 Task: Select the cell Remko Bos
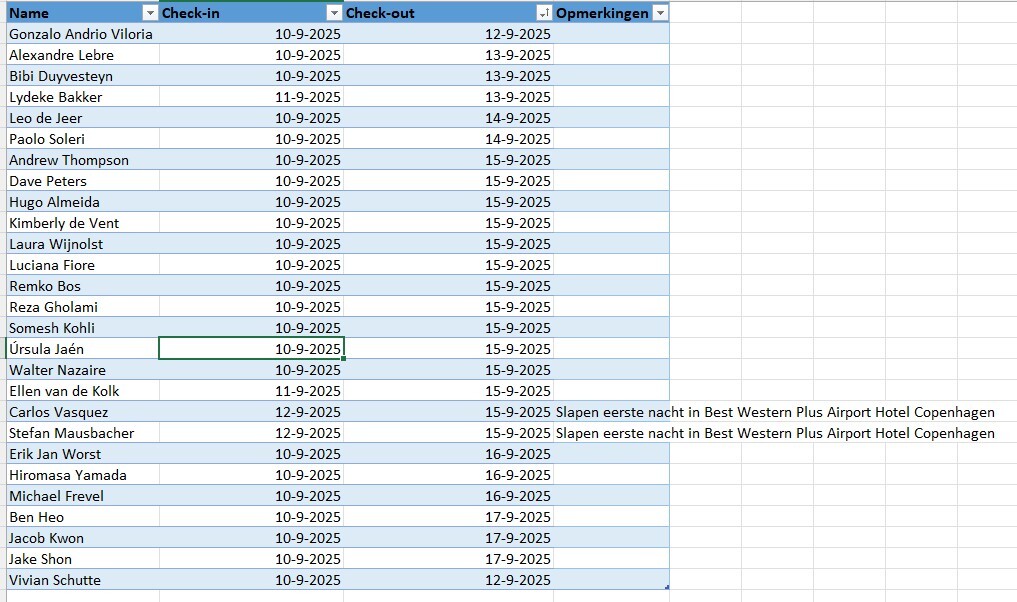click(x=82, y=286)
